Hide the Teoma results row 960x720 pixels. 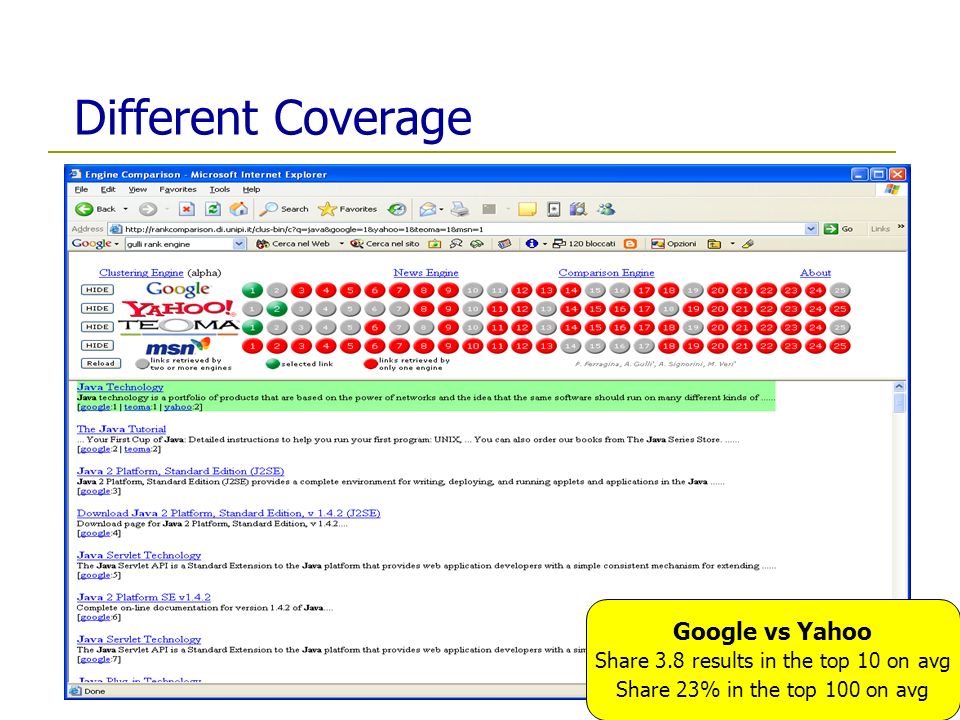(x=97, y=327)
